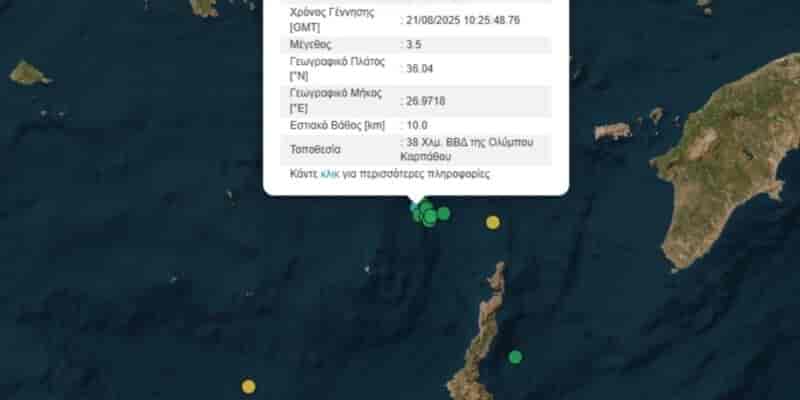The image size is (800, 400).
Task: Click the small island at the far left
Action: pos(29,73)
